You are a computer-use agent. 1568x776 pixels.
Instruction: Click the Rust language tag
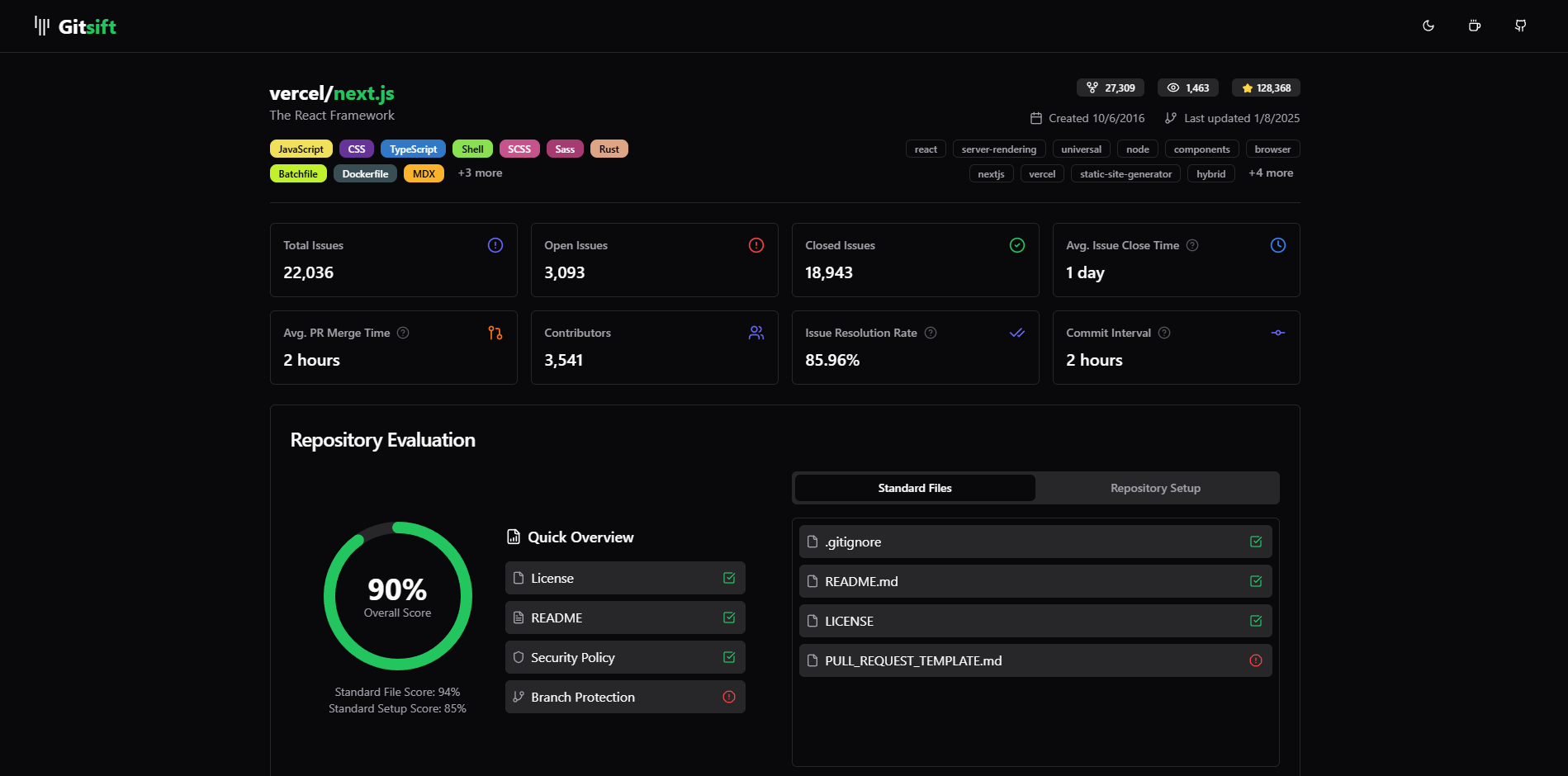pyautogui.click(x=609, y=149)
